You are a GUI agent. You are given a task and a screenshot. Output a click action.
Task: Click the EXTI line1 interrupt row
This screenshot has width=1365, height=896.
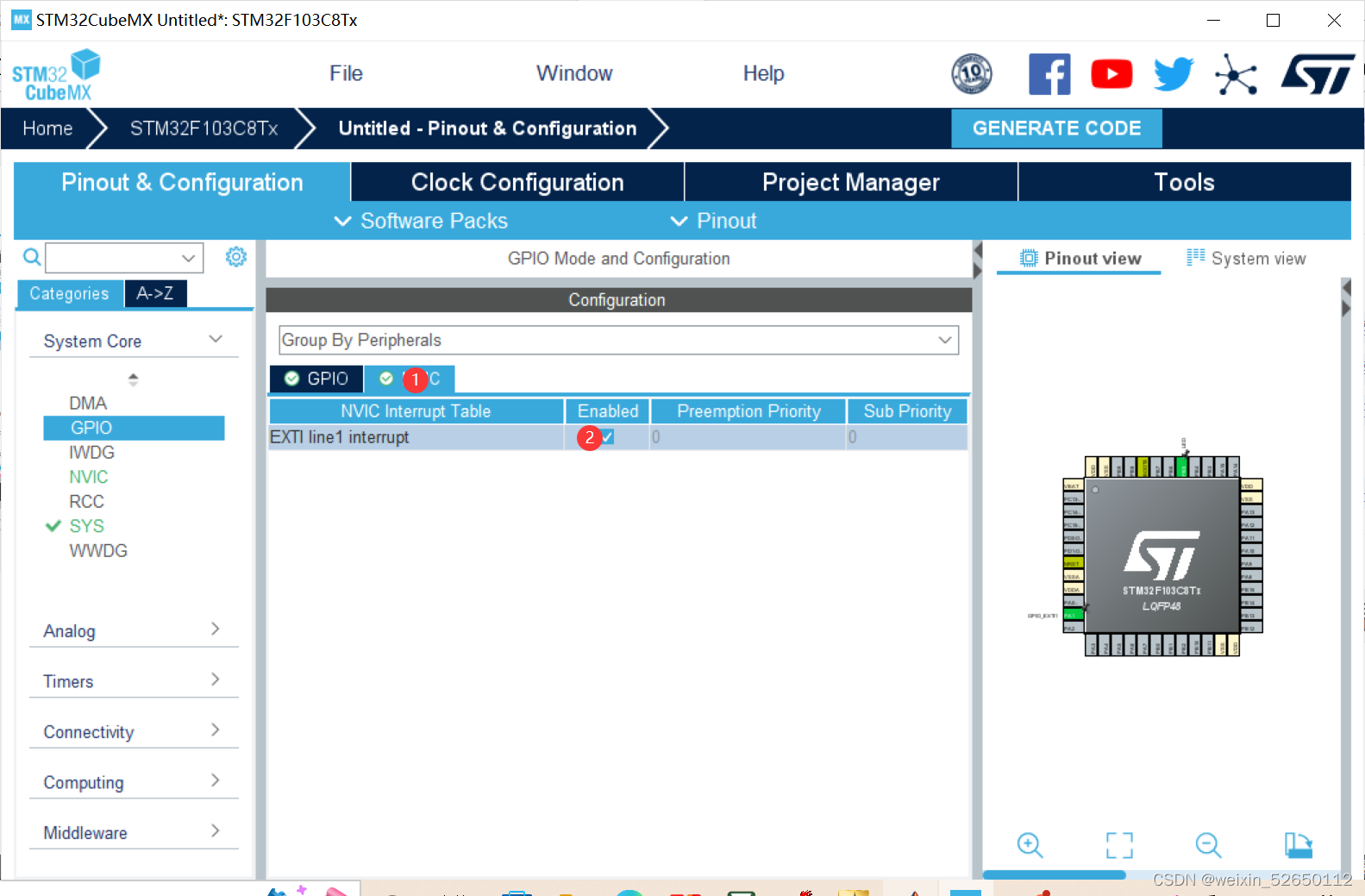click(x=618, y=437)
